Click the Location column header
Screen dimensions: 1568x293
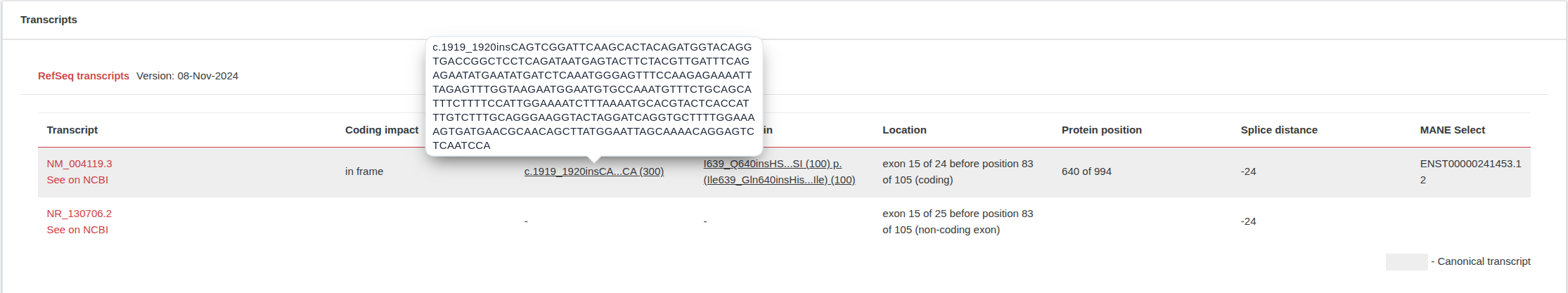click(x=904, y=130)
